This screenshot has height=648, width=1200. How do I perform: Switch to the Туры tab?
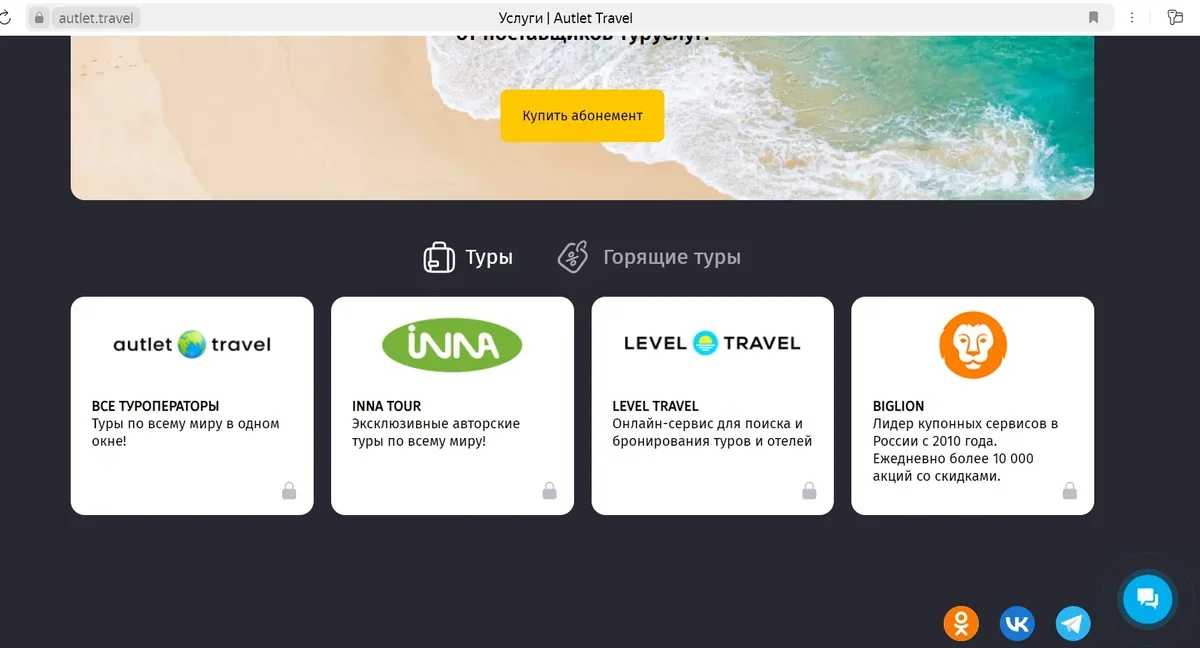coord(468,257)
